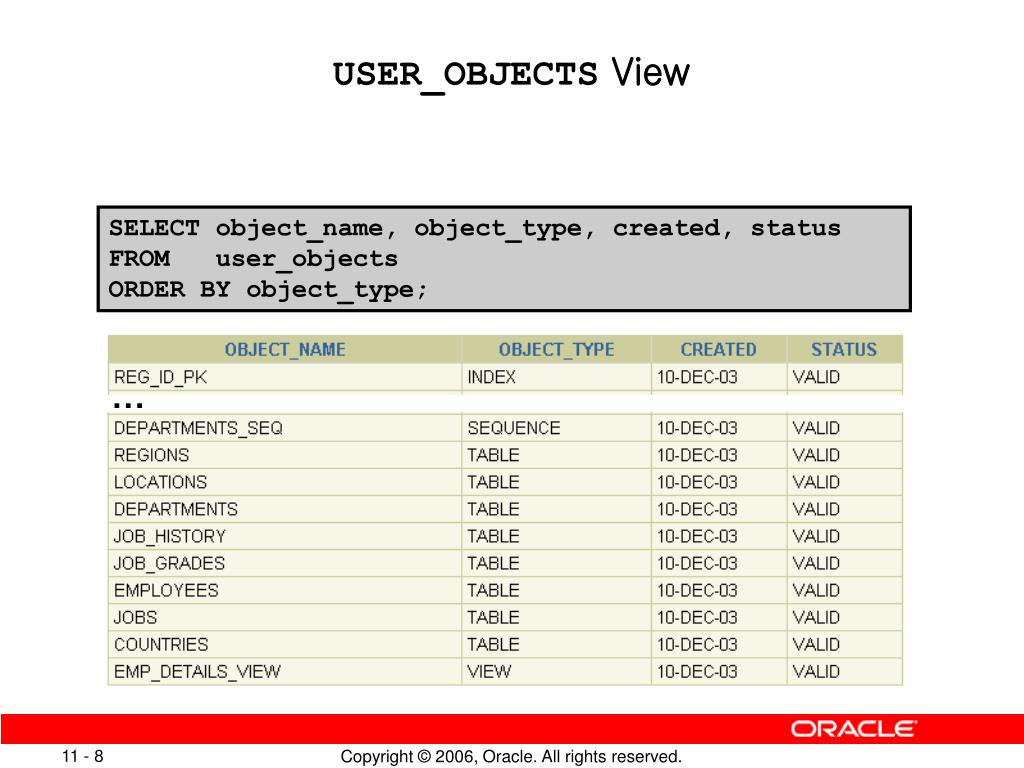Select the EMP_DETAILS_VIEW cell

pyautogui.click(x=285, y=671)
